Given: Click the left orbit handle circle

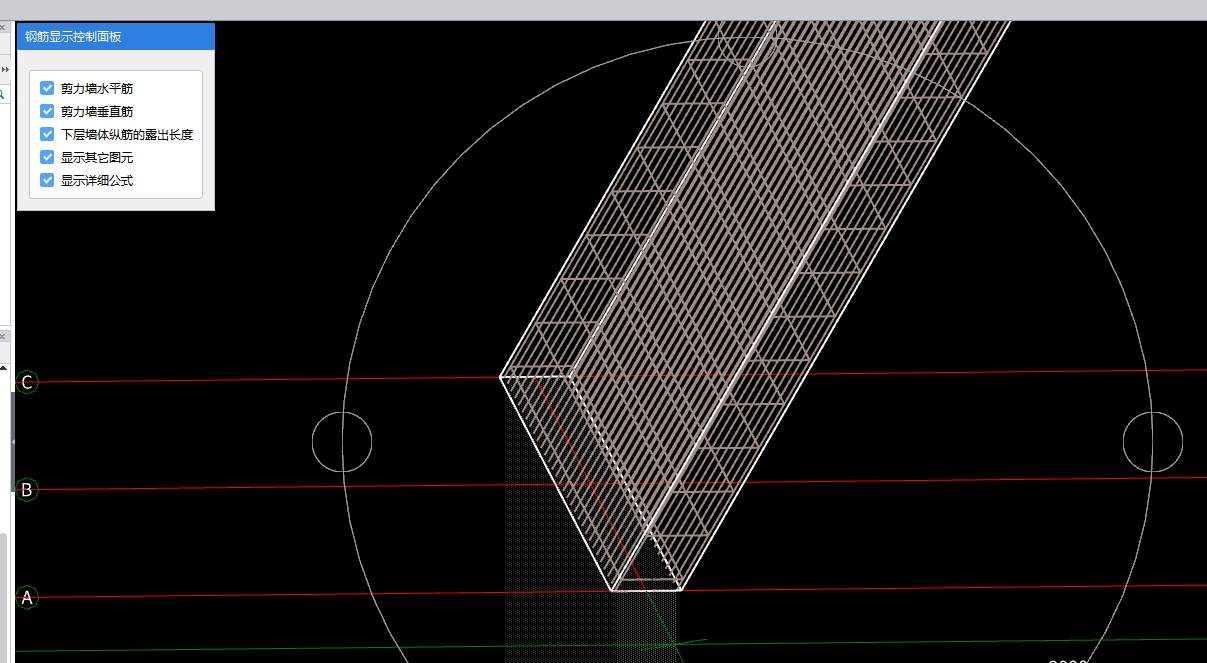Looking at the screenshot, I should pyautogui.click(x=342, y=442).
